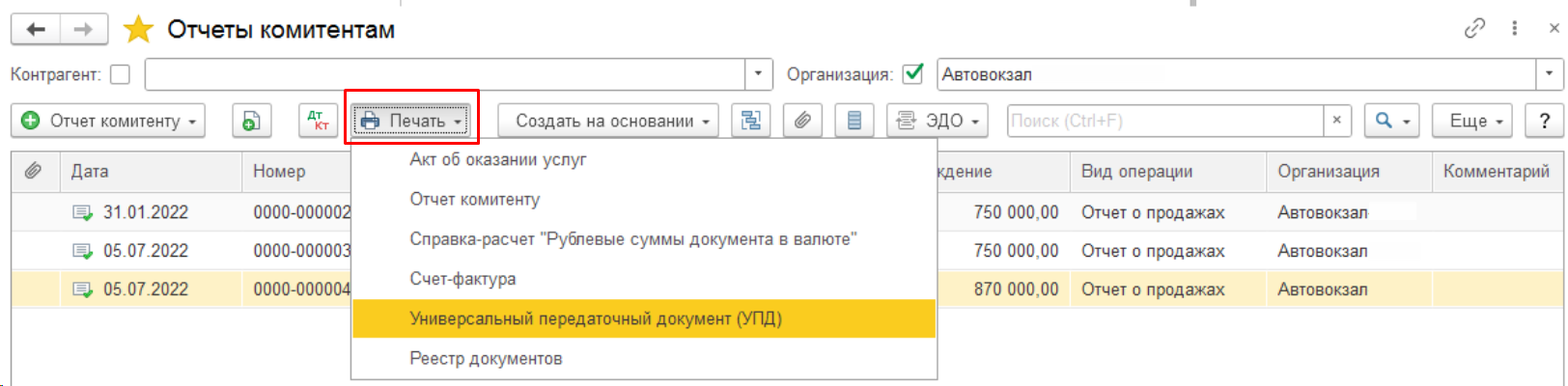Open the Создать на основании dropdown
The height and width of the screenshot is (386, 1568).
607,121
